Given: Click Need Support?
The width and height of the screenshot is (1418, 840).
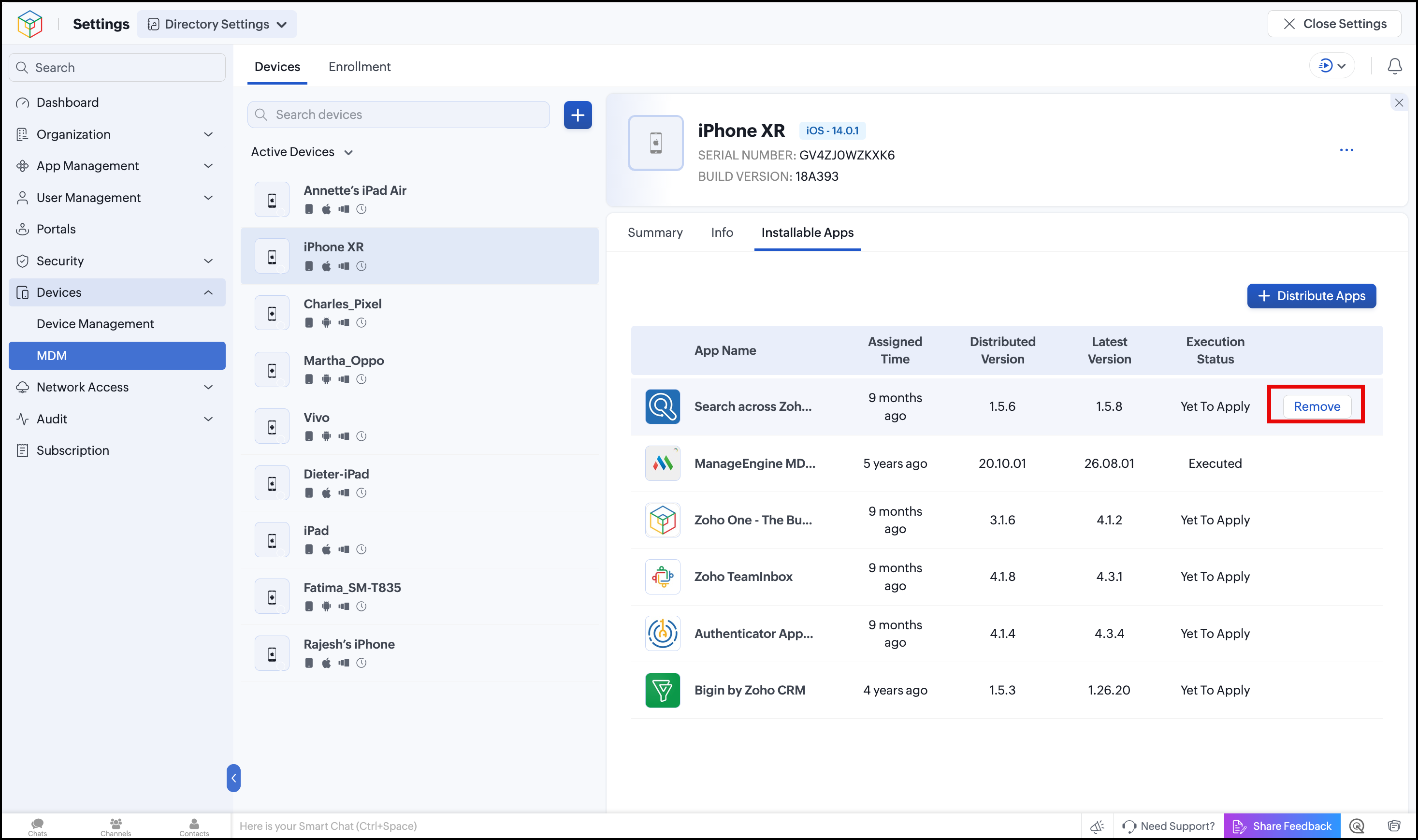Looking at the screenshot, I should (x=1169, y=826).
